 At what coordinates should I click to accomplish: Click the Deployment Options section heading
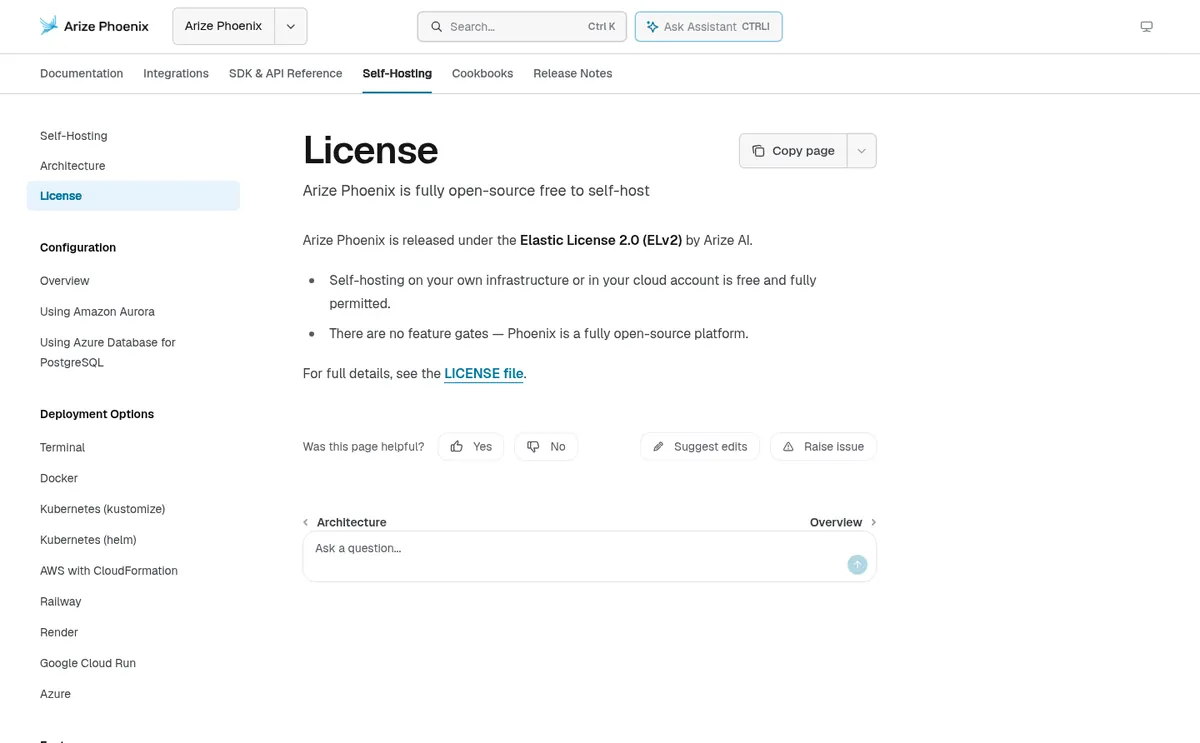coord(97,414)
